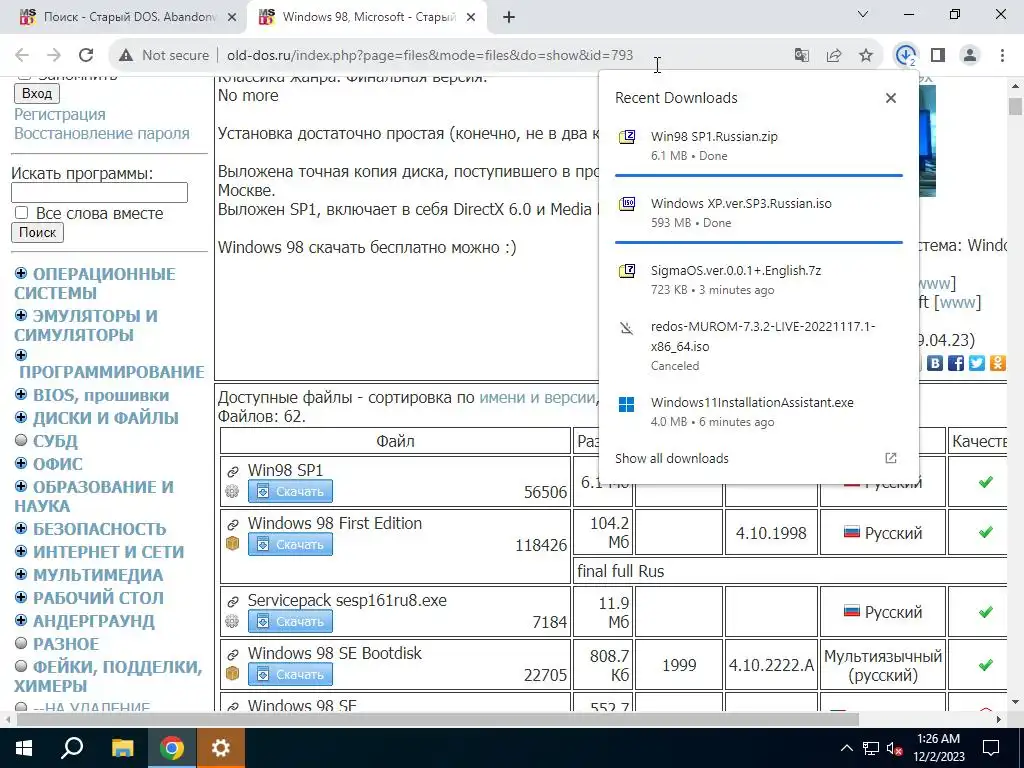This screenshot has height=768, width=1024.
Task: Close the Recent Downloads popup
Action: [891, 98]
